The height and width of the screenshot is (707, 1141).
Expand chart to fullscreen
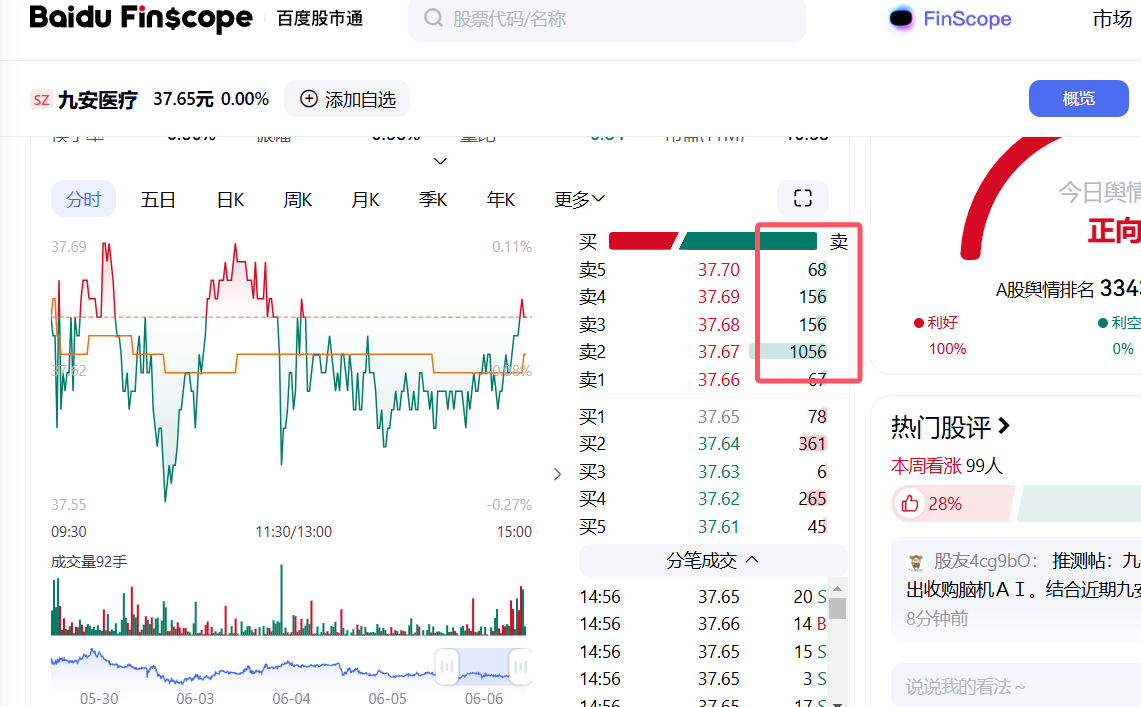coord(803,198)
